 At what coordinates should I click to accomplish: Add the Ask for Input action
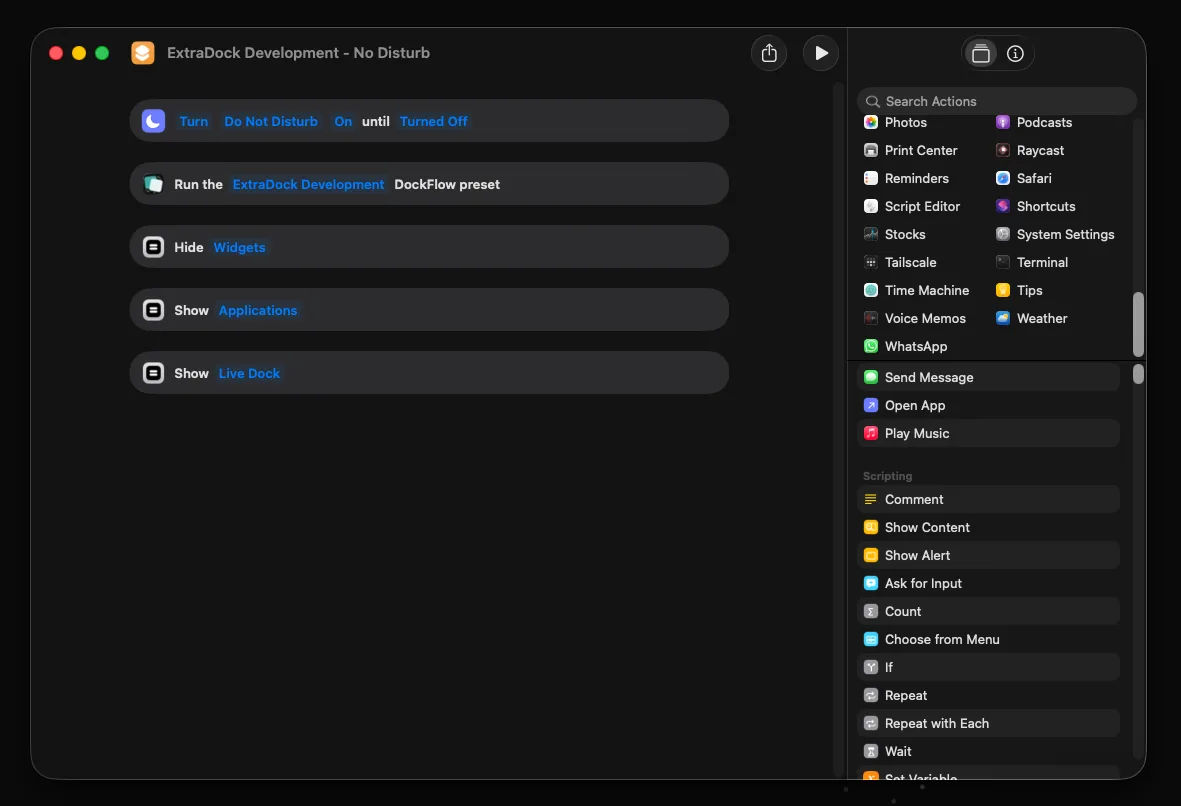click(988, 583)
